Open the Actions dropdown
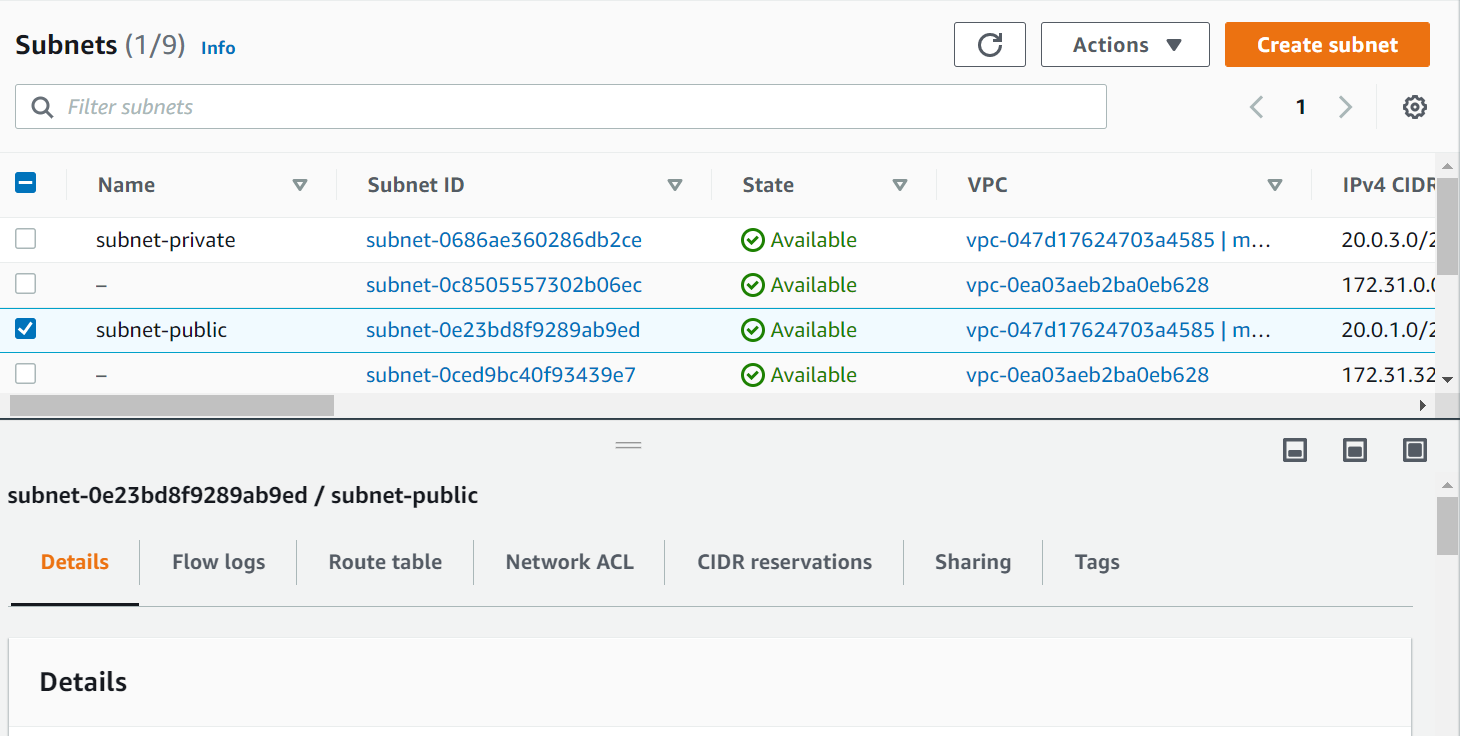Screen dimensions: 1468x736 pos(1124,44)
